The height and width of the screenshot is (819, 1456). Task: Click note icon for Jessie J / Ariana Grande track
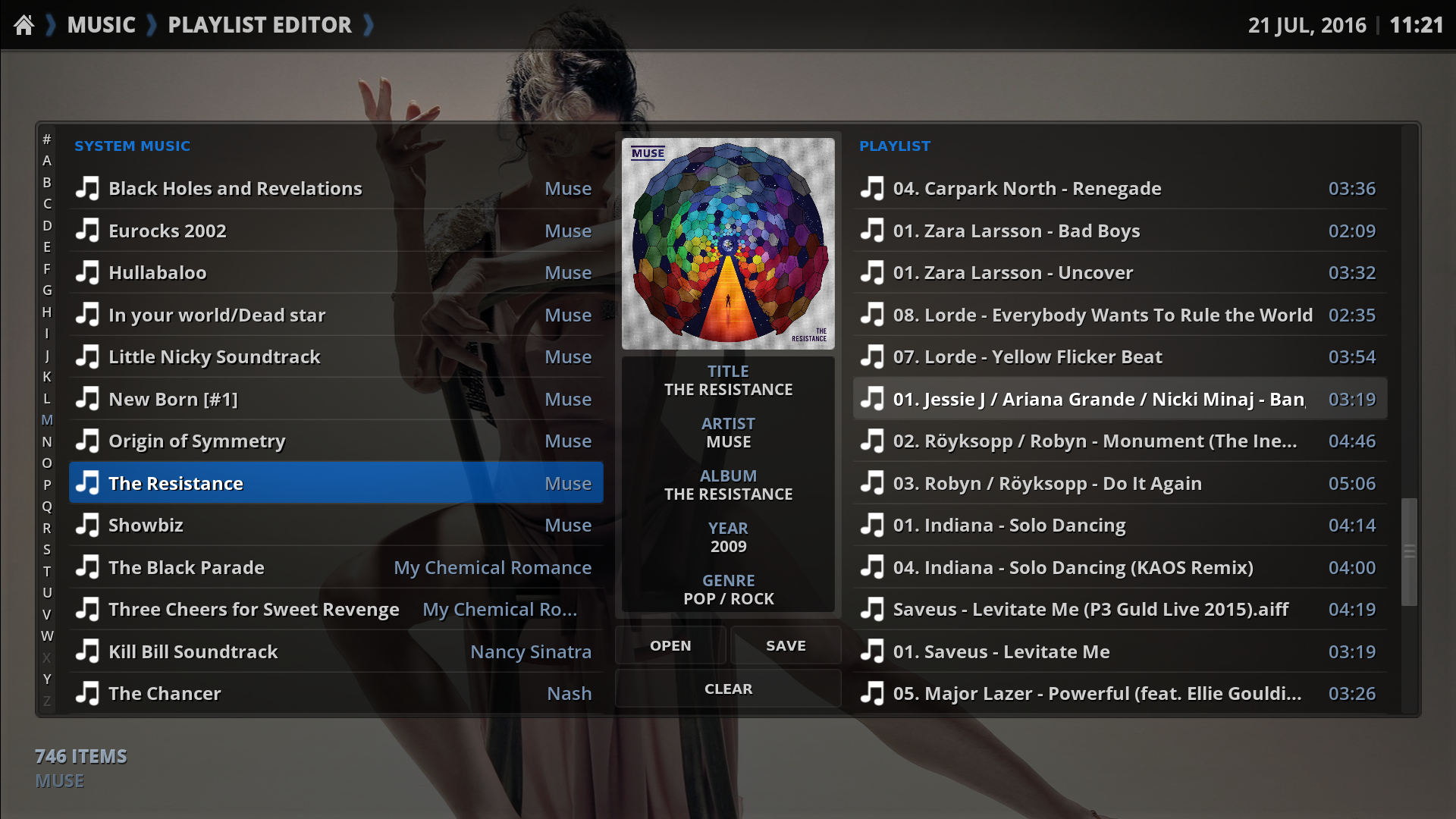coord(872,399)
